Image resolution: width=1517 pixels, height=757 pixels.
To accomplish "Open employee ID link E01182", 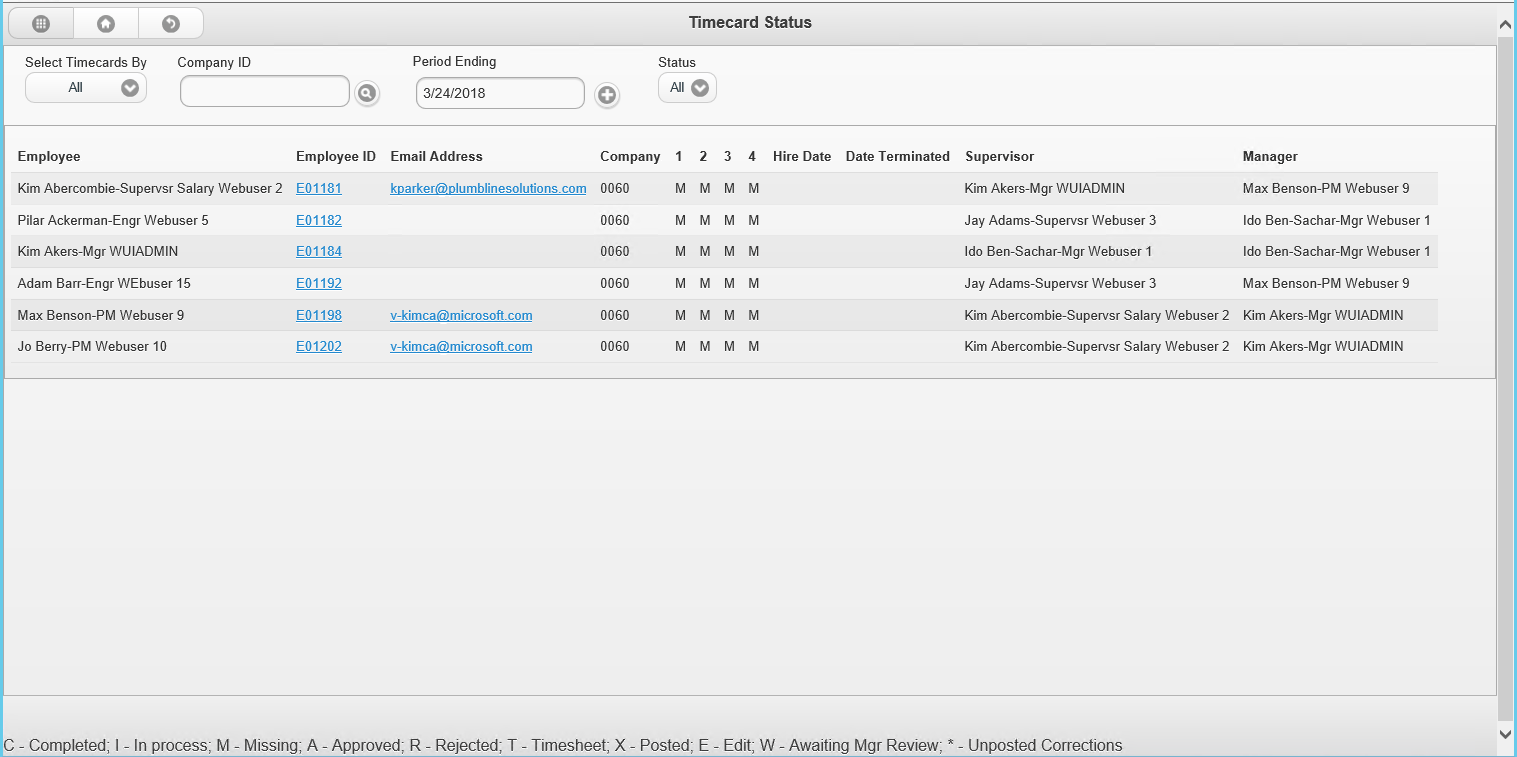I will point(319,220).
